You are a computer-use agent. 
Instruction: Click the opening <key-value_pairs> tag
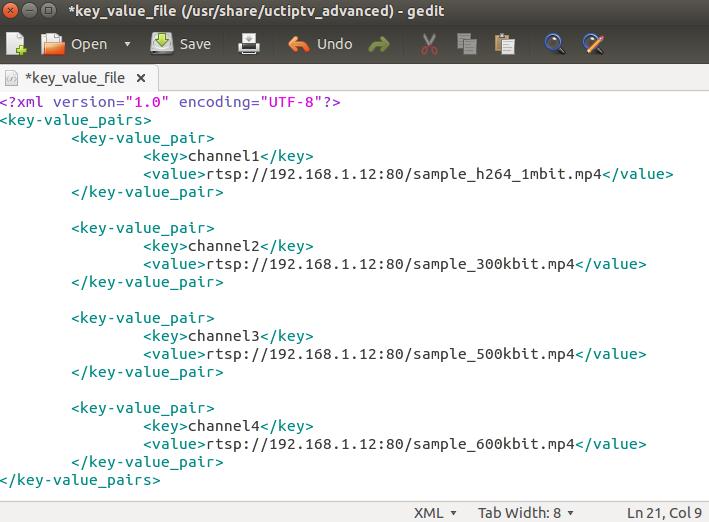tap(76, 120)
